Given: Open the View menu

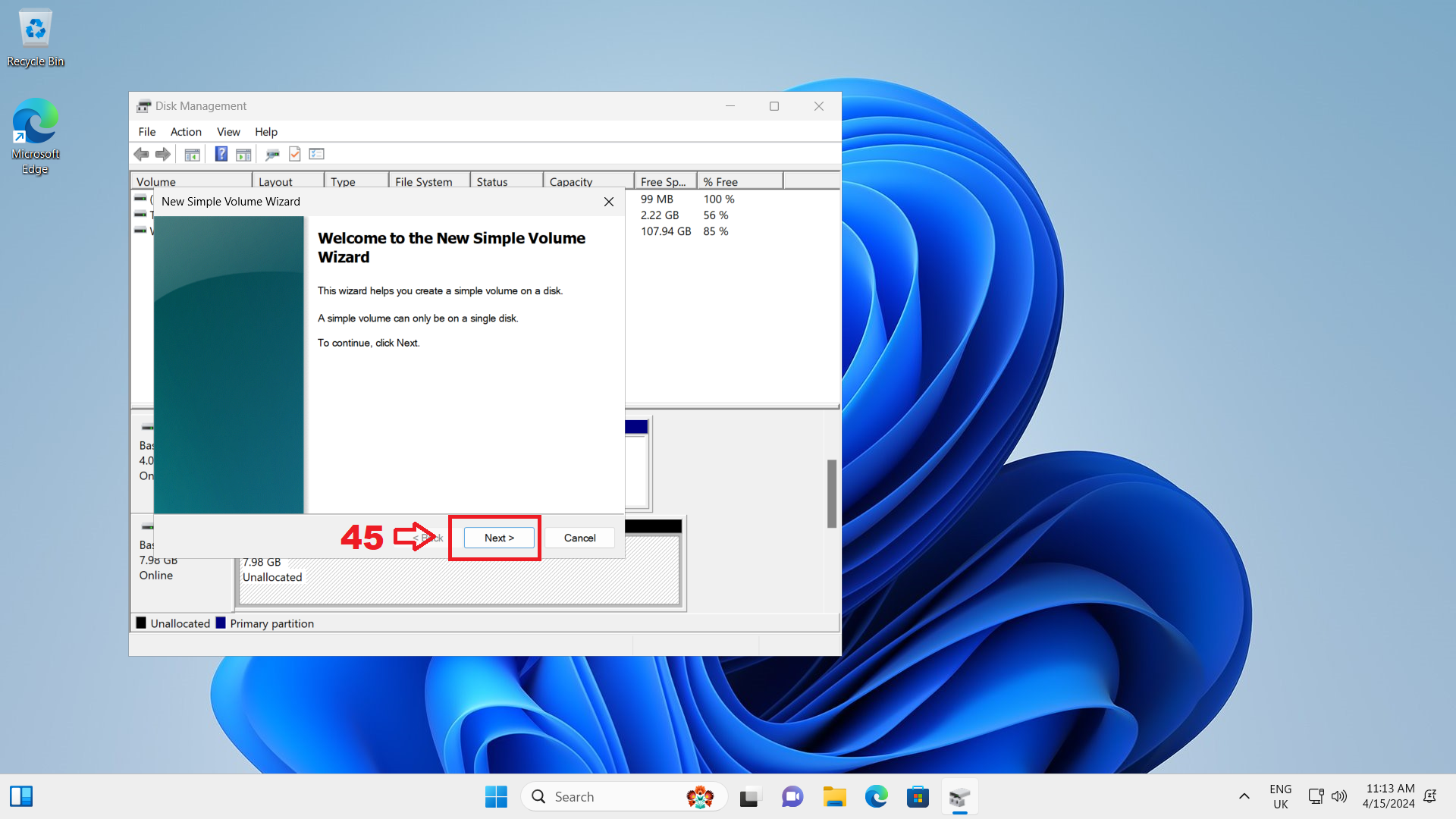Looking at the screenshot, I should tap(228, 132).
